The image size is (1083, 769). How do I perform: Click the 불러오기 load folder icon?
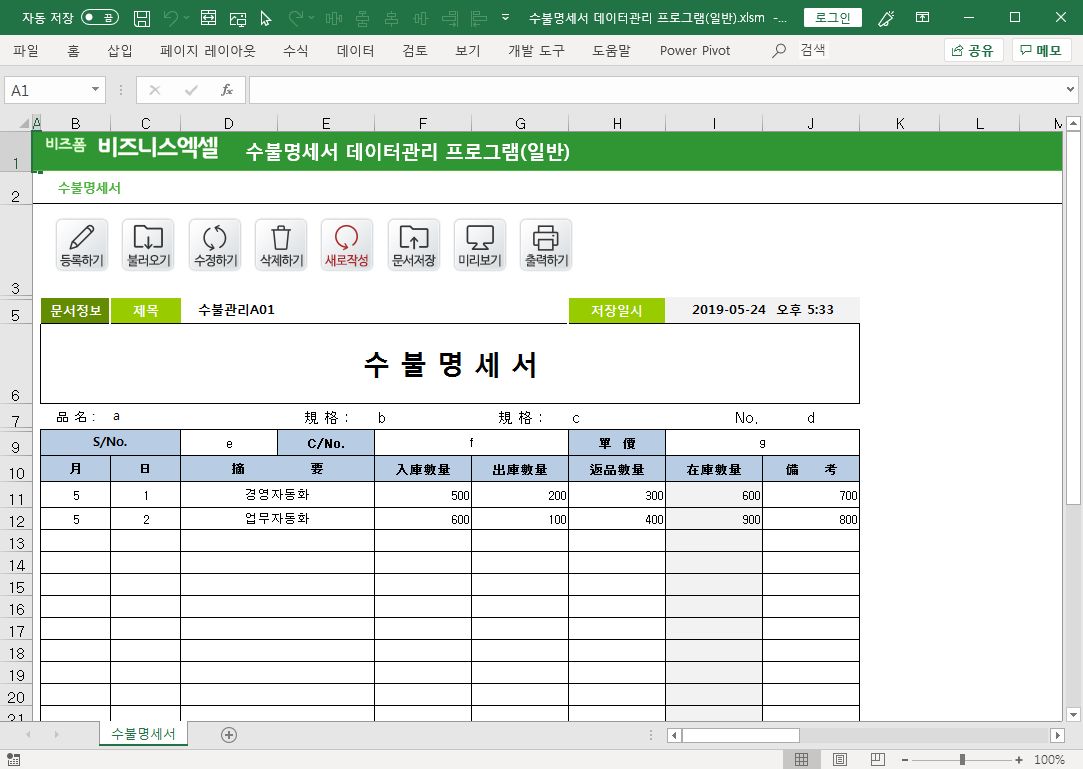(x=148, y=245)
